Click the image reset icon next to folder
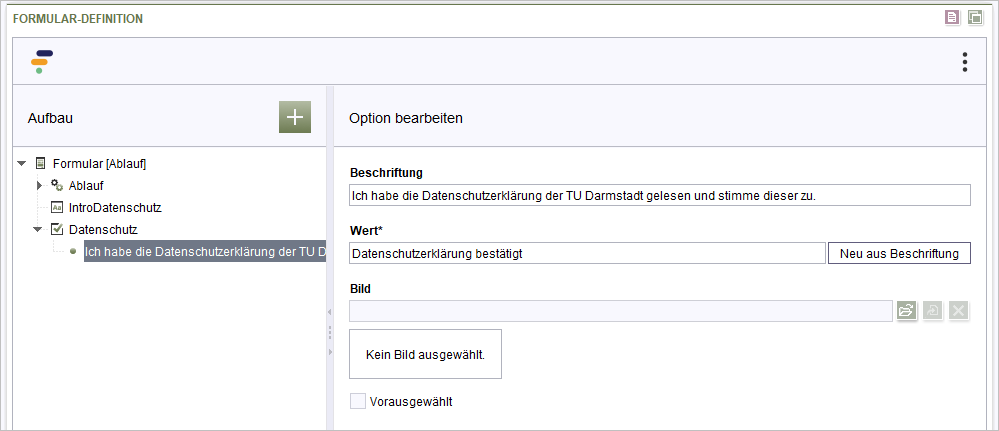The width and height of the screenshot is (999, 431). [933, 310]
